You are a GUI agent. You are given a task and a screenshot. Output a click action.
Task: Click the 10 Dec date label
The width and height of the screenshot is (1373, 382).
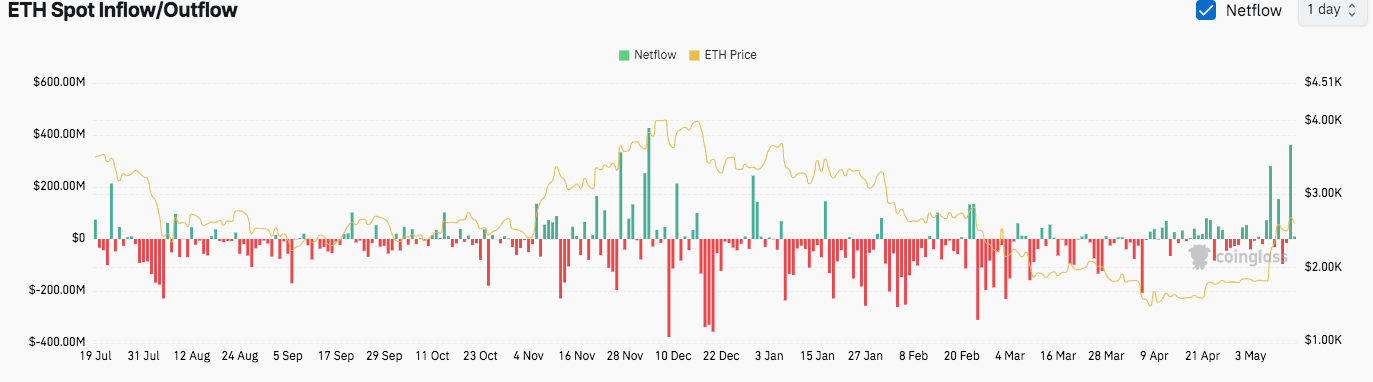(x=672, y=355)
